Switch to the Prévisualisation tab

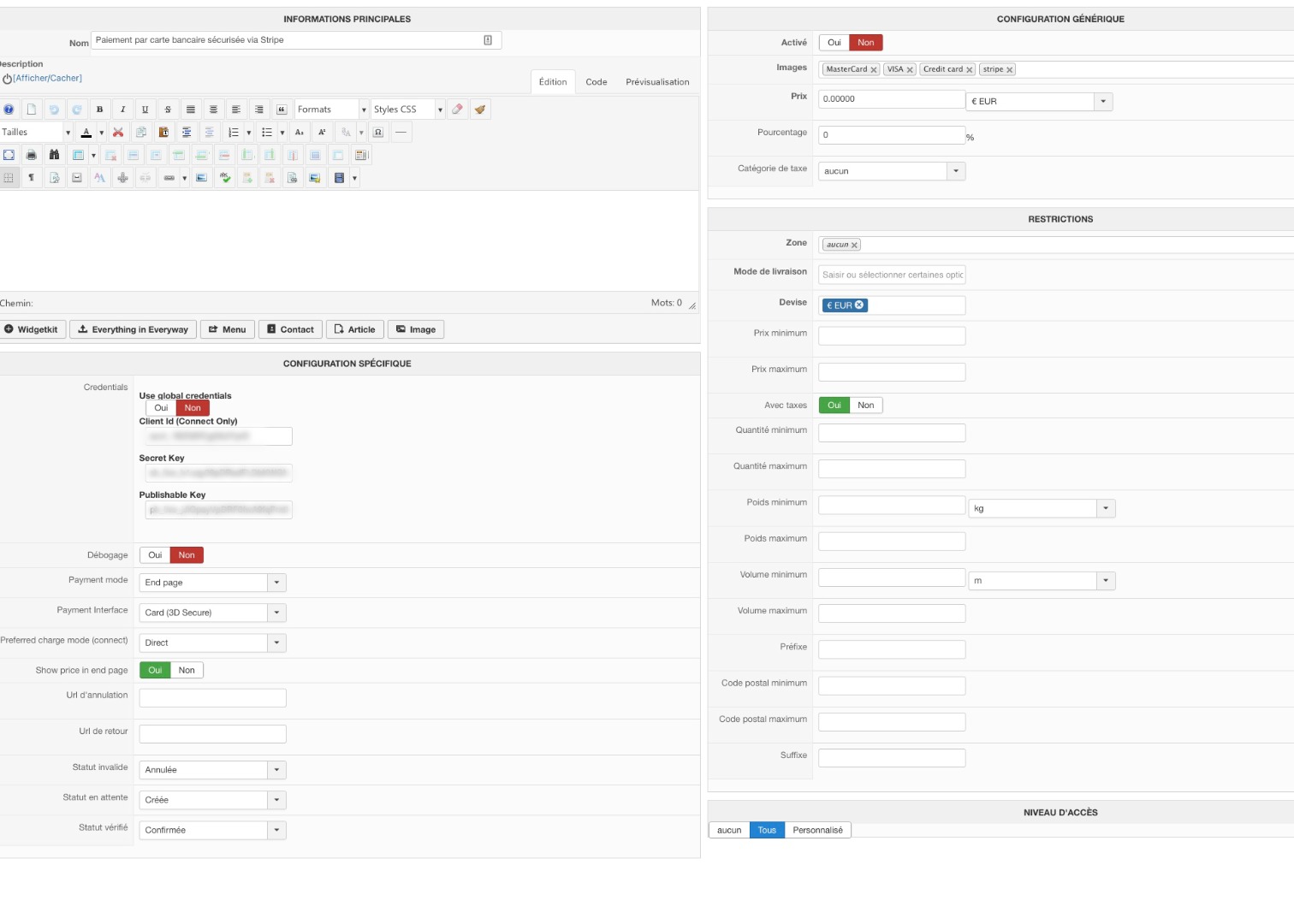657,82
